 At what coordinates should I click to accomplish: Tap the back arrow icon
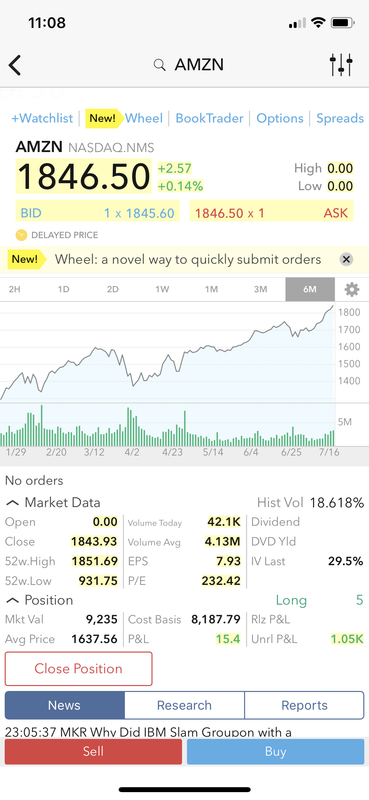click(15, 65)
